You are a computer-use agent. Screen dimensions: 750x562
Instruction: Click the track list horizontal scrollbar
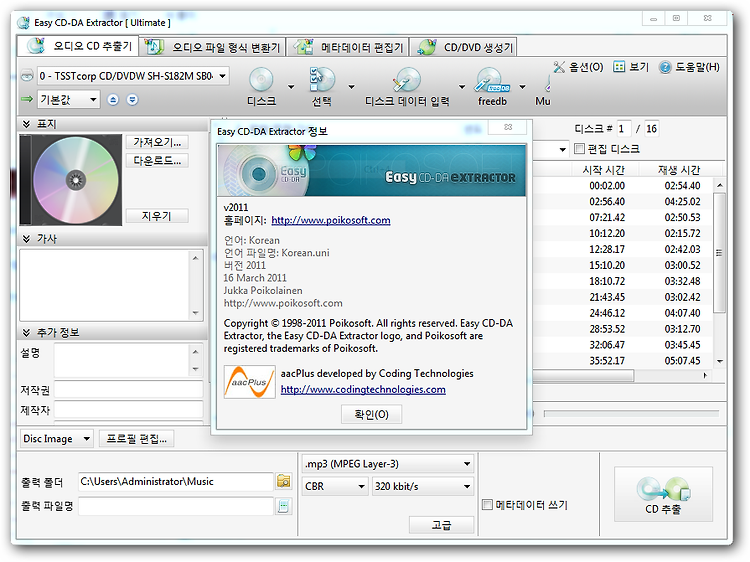(584, 376)
